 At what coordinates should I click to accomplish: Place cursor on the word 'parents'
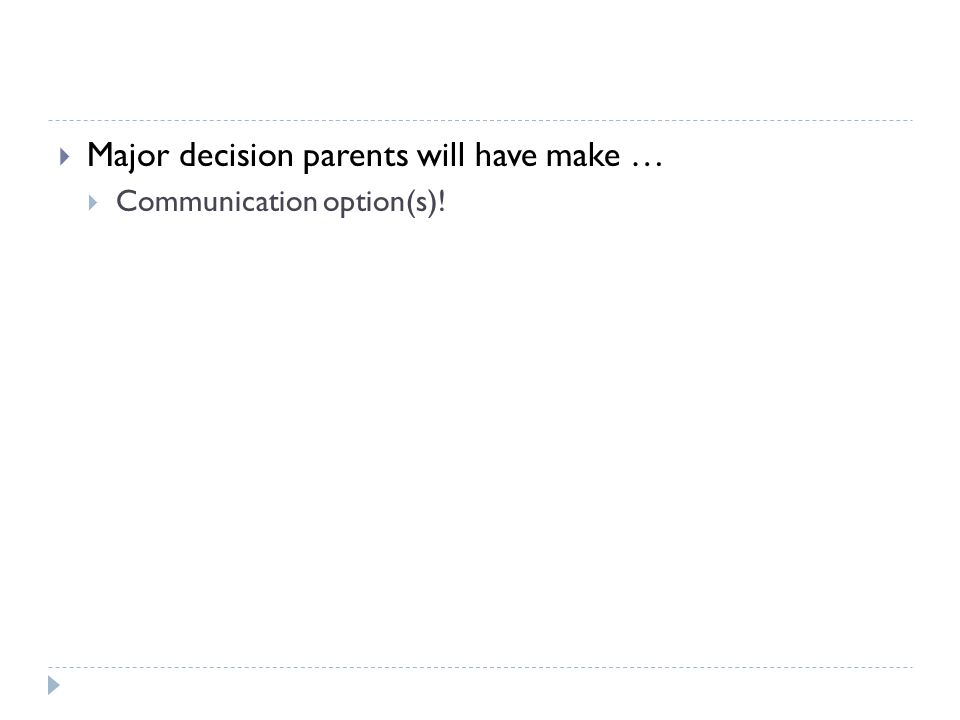355,157
